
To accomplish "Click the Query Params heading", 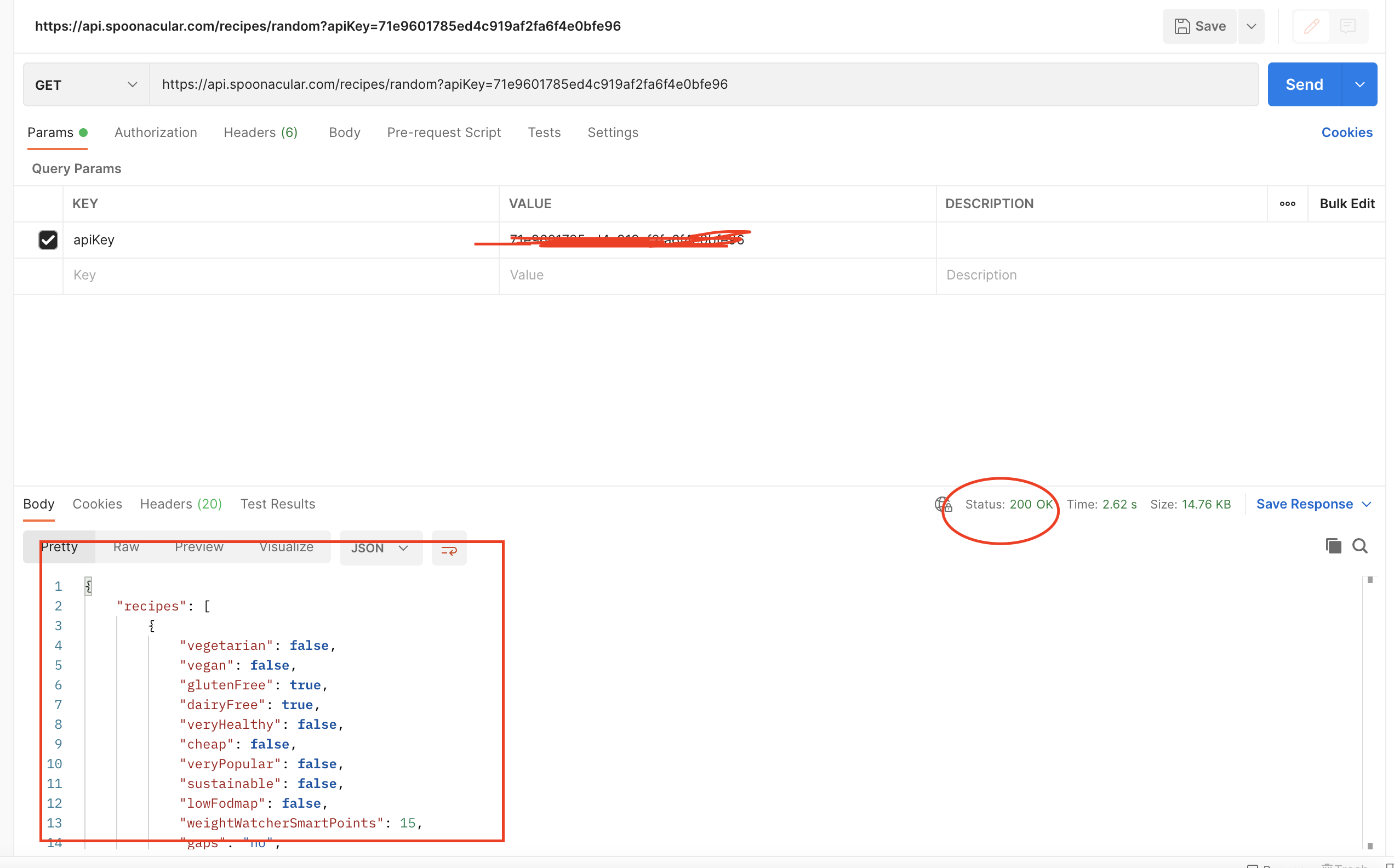I will [76, 169].
